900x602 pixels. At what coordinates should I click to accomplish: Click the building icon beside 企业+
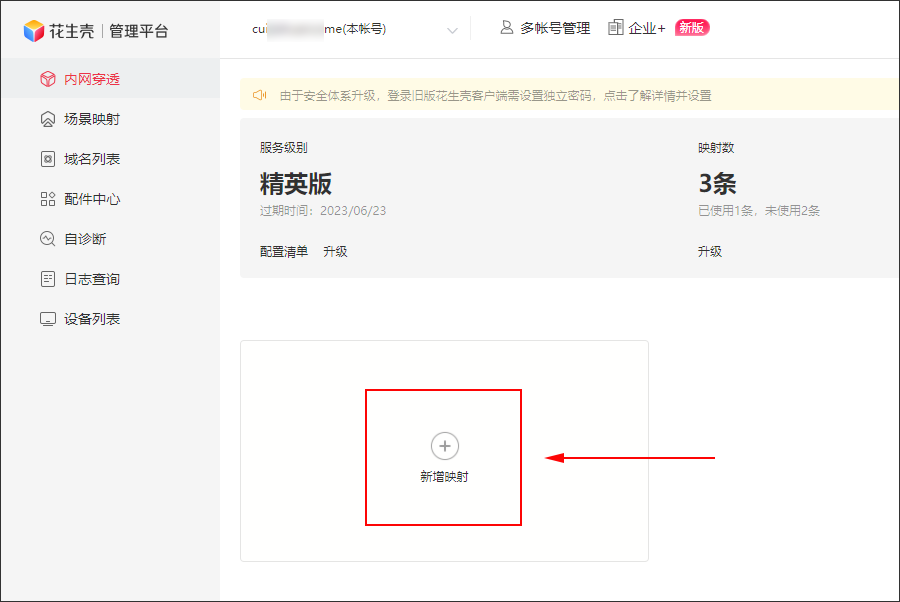615,28
